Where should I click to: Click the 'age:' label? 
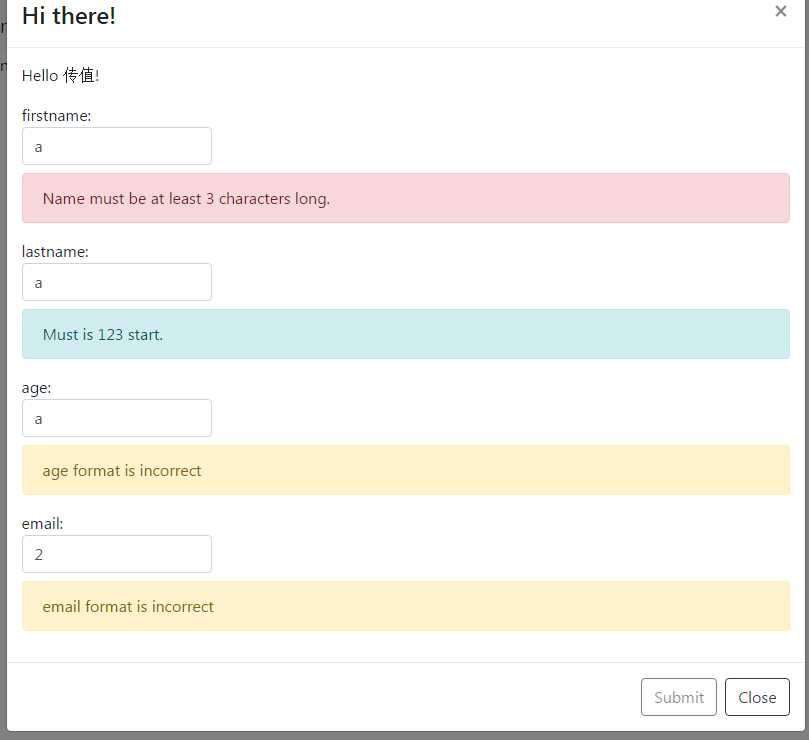click(36, 388)
